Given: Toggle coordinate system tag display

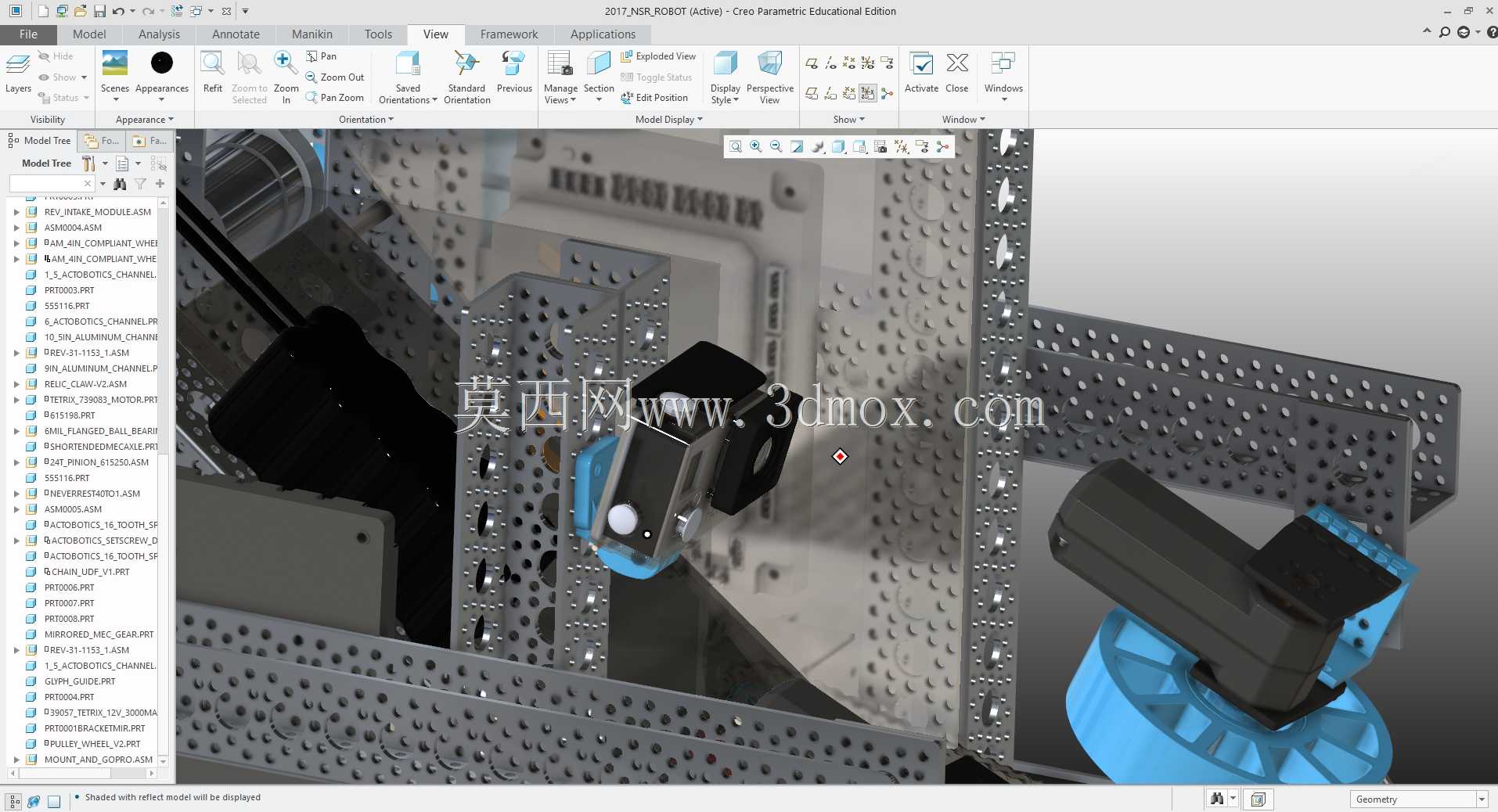Looking at the screenshot, I should (868, 94).
